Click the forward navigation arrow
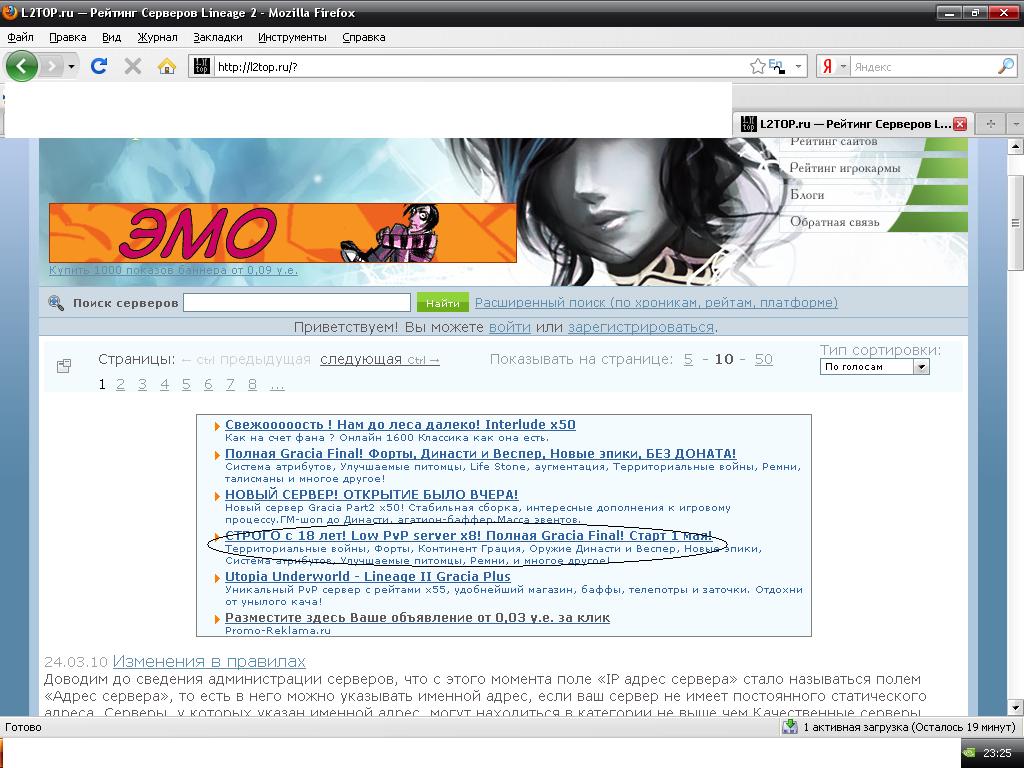This screenshot has width=1024, height=768. (52, 66)
